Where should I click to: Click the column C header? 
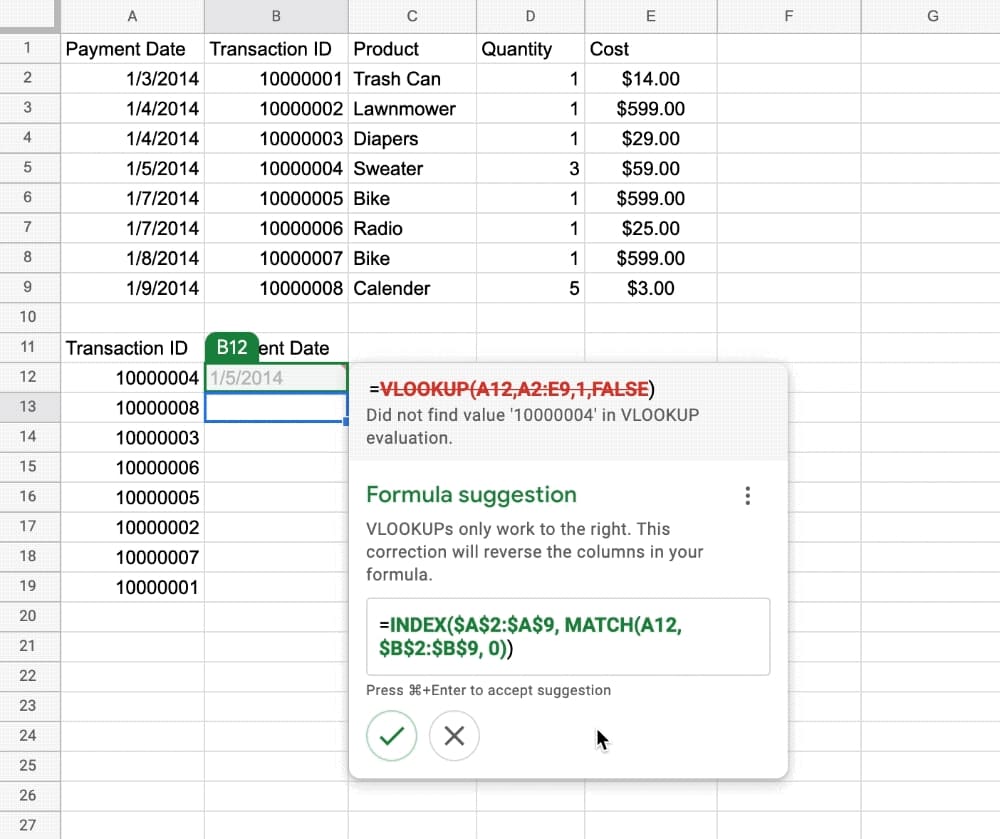coord(412,15)
